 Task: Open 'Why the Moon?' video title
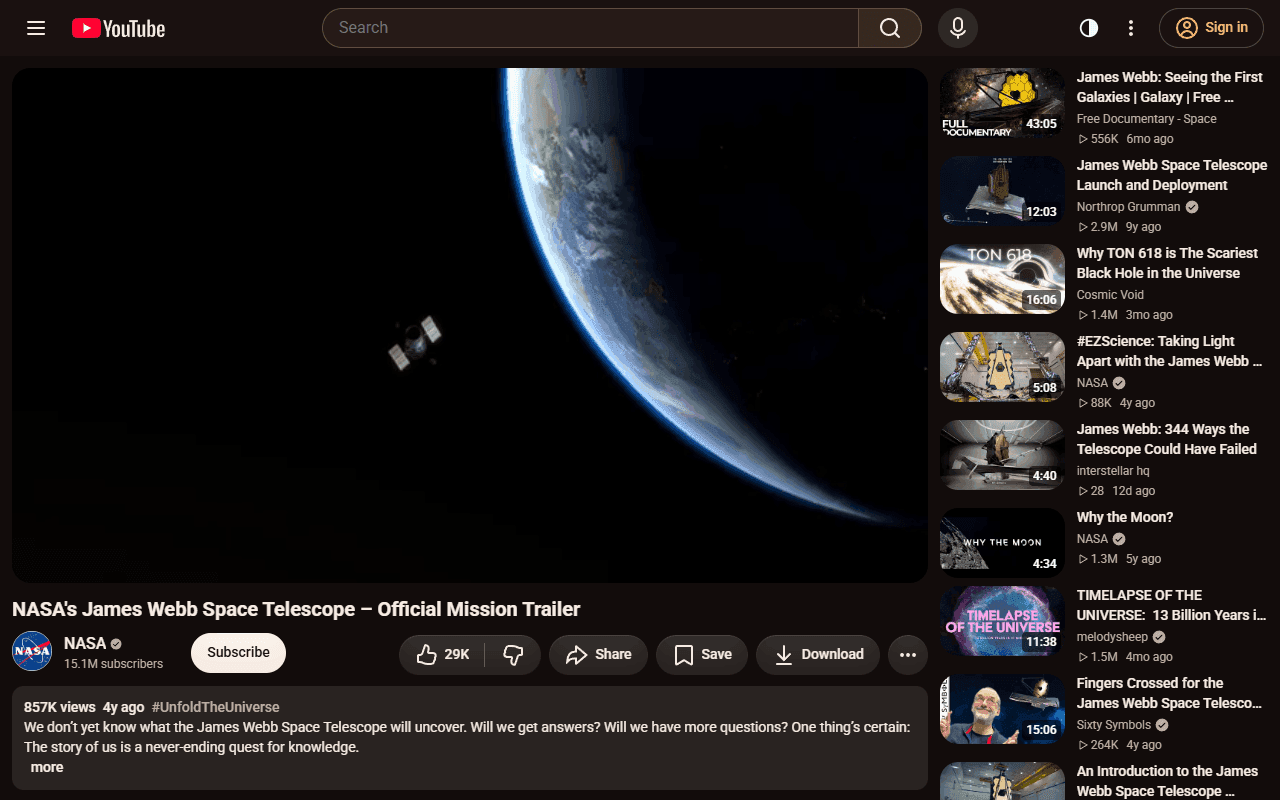1125,517
